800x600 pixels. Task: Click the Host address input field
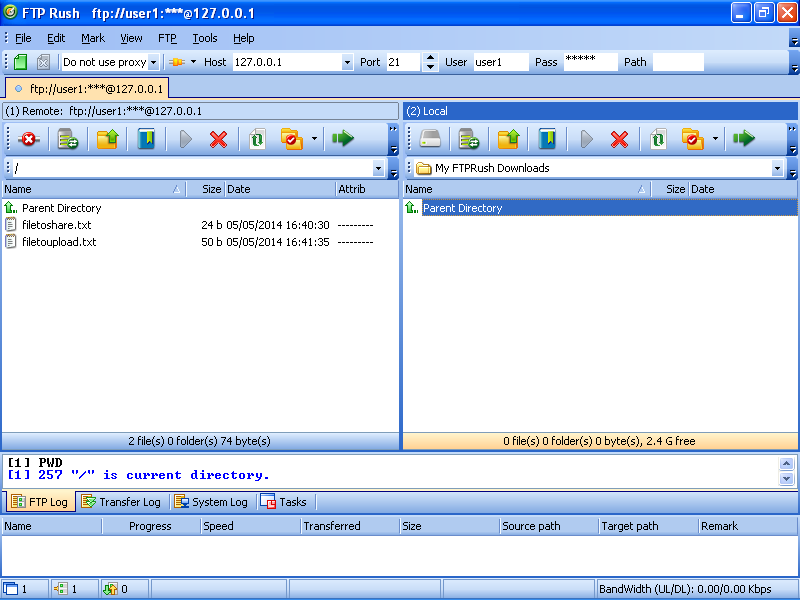point(290,61)
